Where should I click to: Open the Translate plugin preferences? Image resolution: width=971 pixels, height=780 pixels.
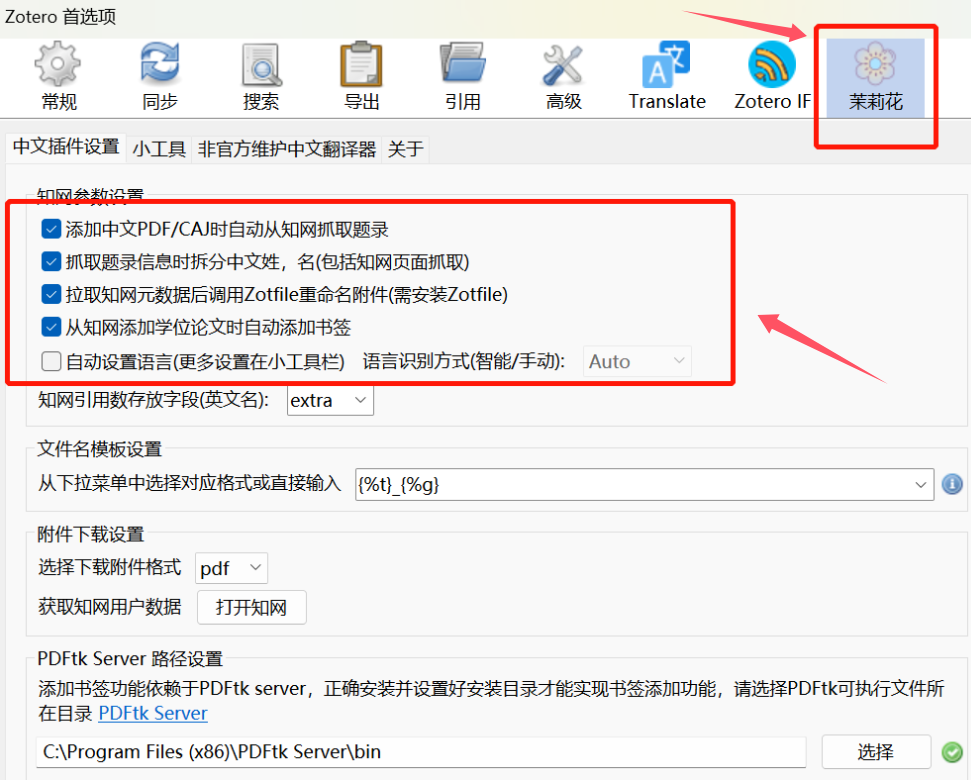pos(667,76)
